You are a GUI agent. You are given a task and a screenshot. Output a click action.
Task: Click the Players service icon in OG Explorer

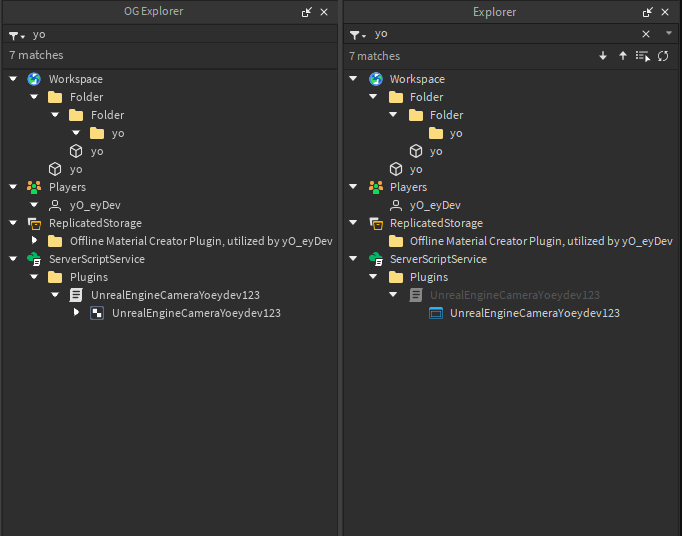point(34,187)
